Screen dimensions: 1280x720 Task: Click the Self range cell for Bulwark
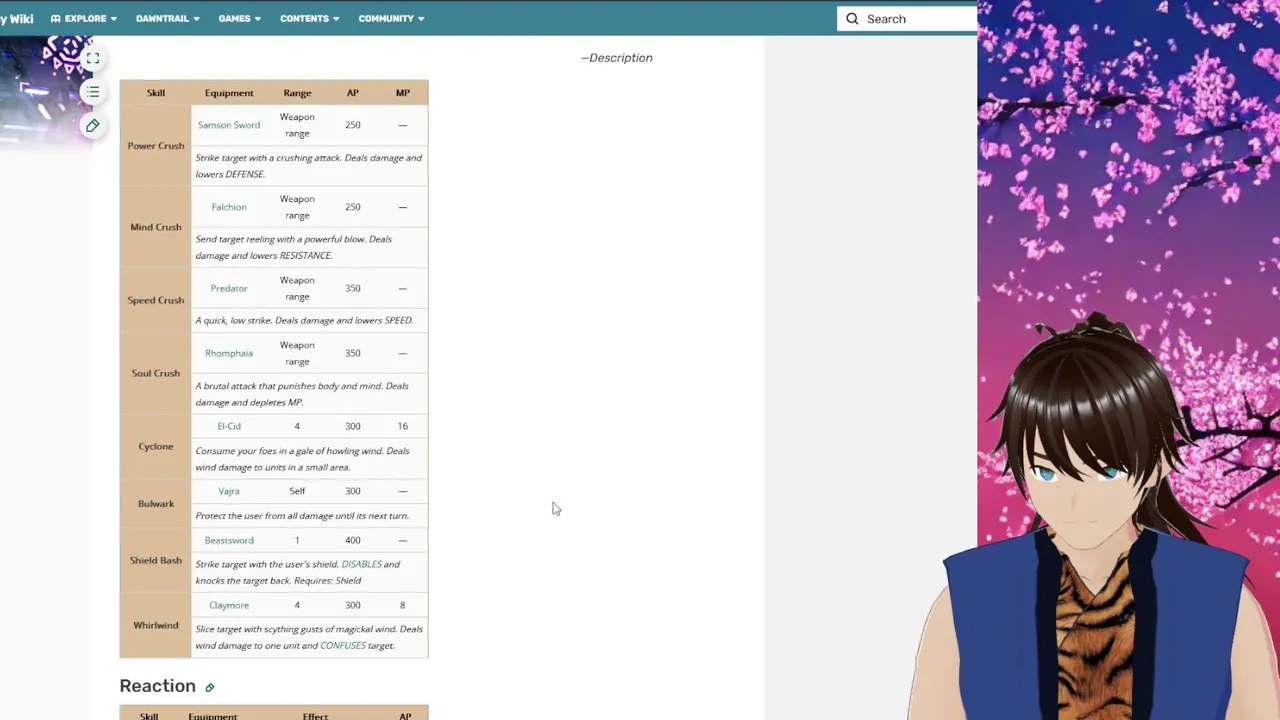(x=297, y=491)
